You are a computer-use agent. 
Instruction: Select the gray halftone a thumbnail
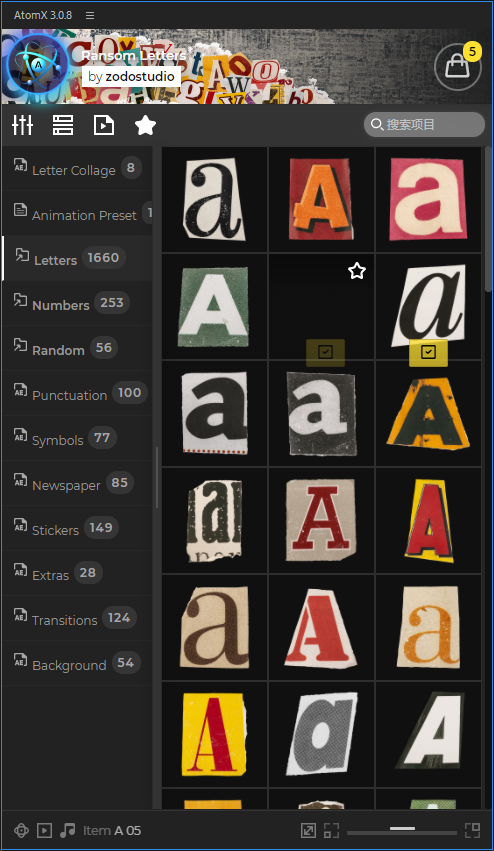(x=321, y=734)
